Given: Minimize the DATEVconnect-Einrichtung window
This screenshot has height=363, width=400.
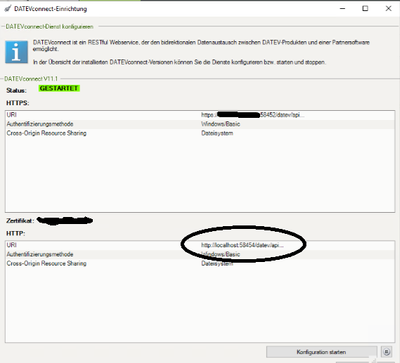Looking at the screenshot, I should coord(342,9).
